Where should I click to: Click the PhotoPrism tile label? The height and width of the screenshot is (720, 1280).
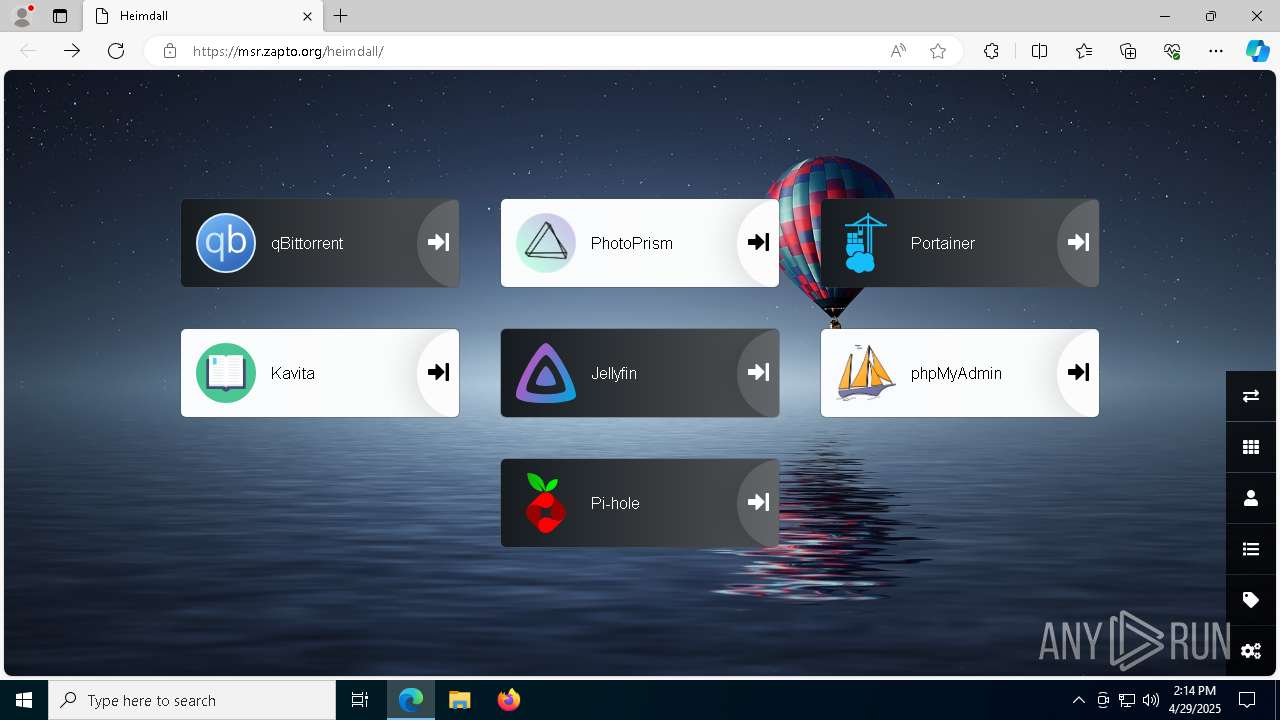pos(631,243)
